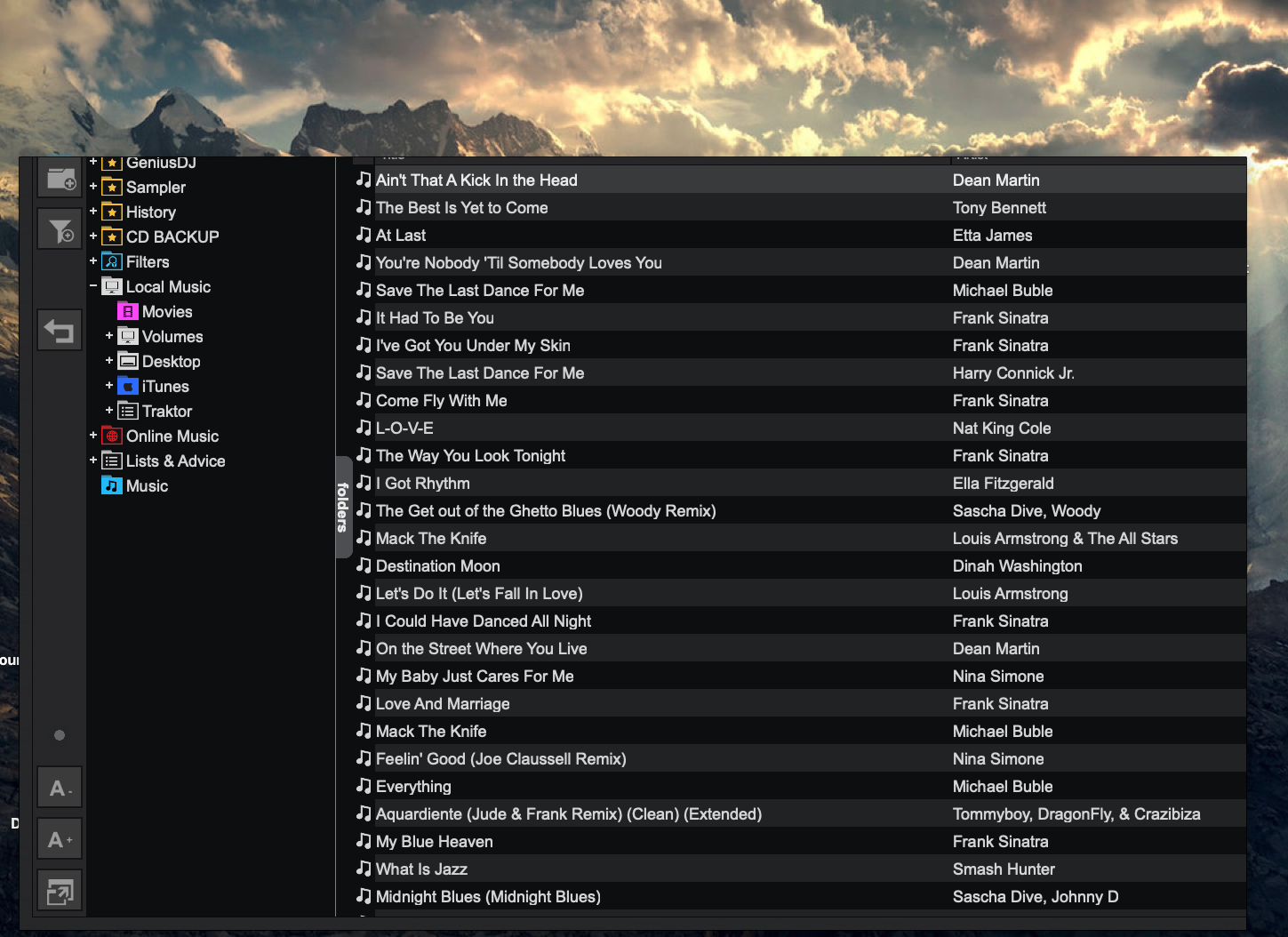Click the Volumes drive icon
Viewport: 1288px width, 937px height.
pos(128,336)
